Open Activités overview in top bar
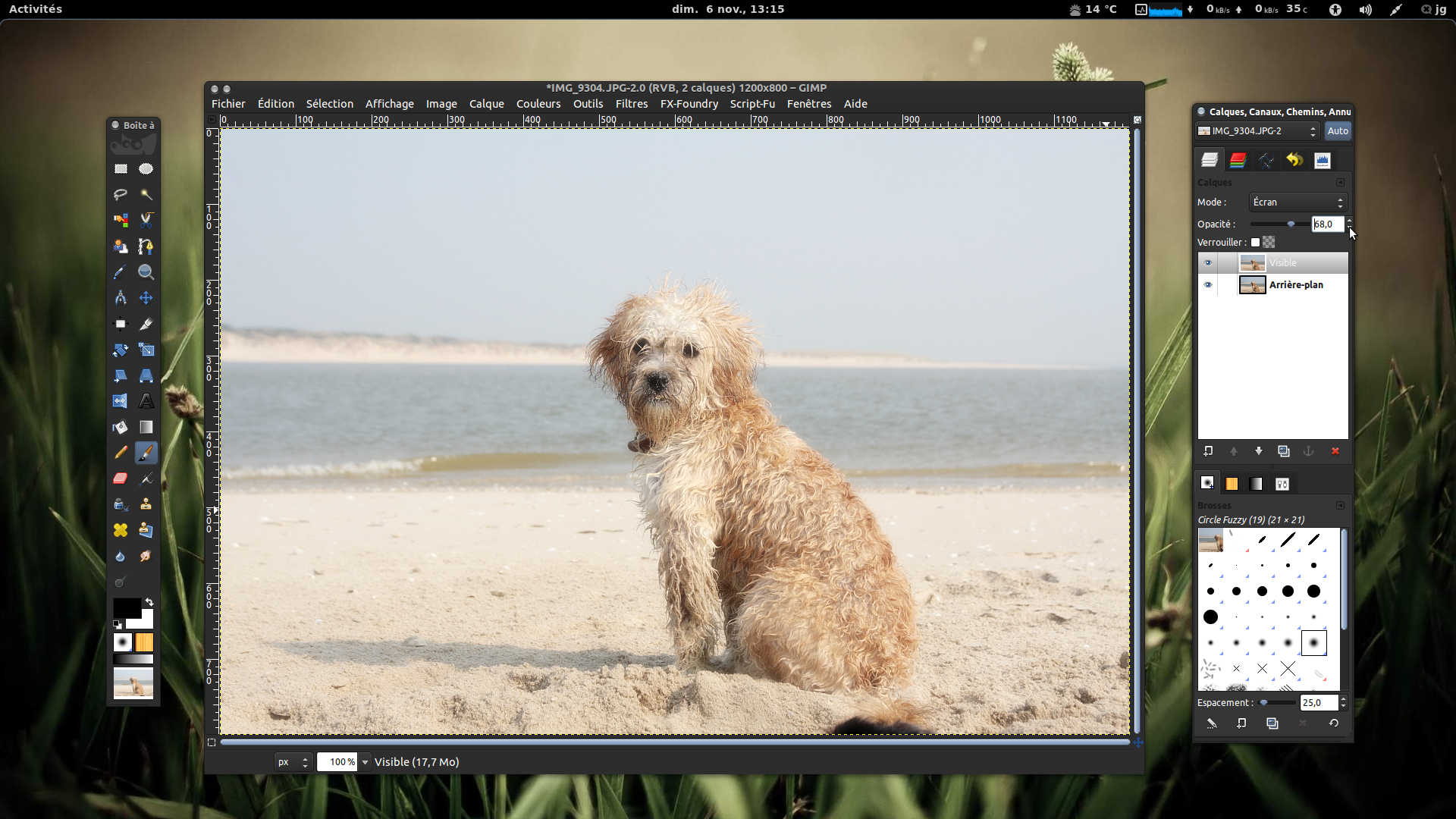The height and width of the screenshot is (819, 1456). click(x=36, y=9)
